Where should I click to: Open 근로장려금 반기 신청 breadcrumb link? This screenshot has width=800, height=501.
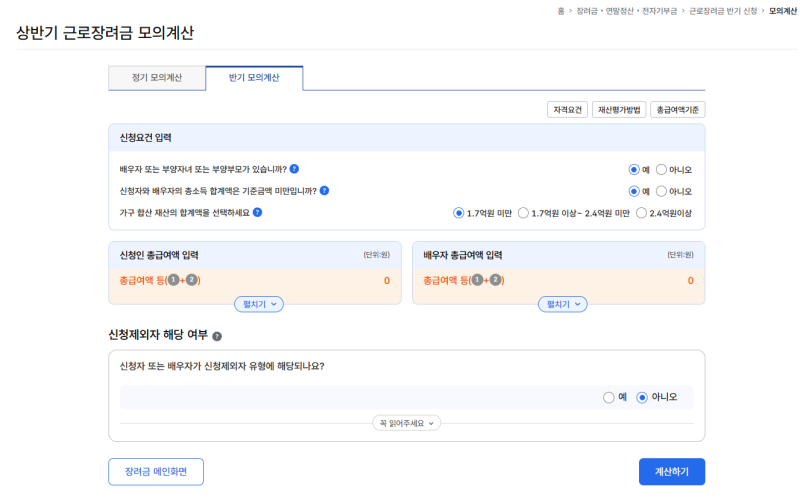point(723,11)
